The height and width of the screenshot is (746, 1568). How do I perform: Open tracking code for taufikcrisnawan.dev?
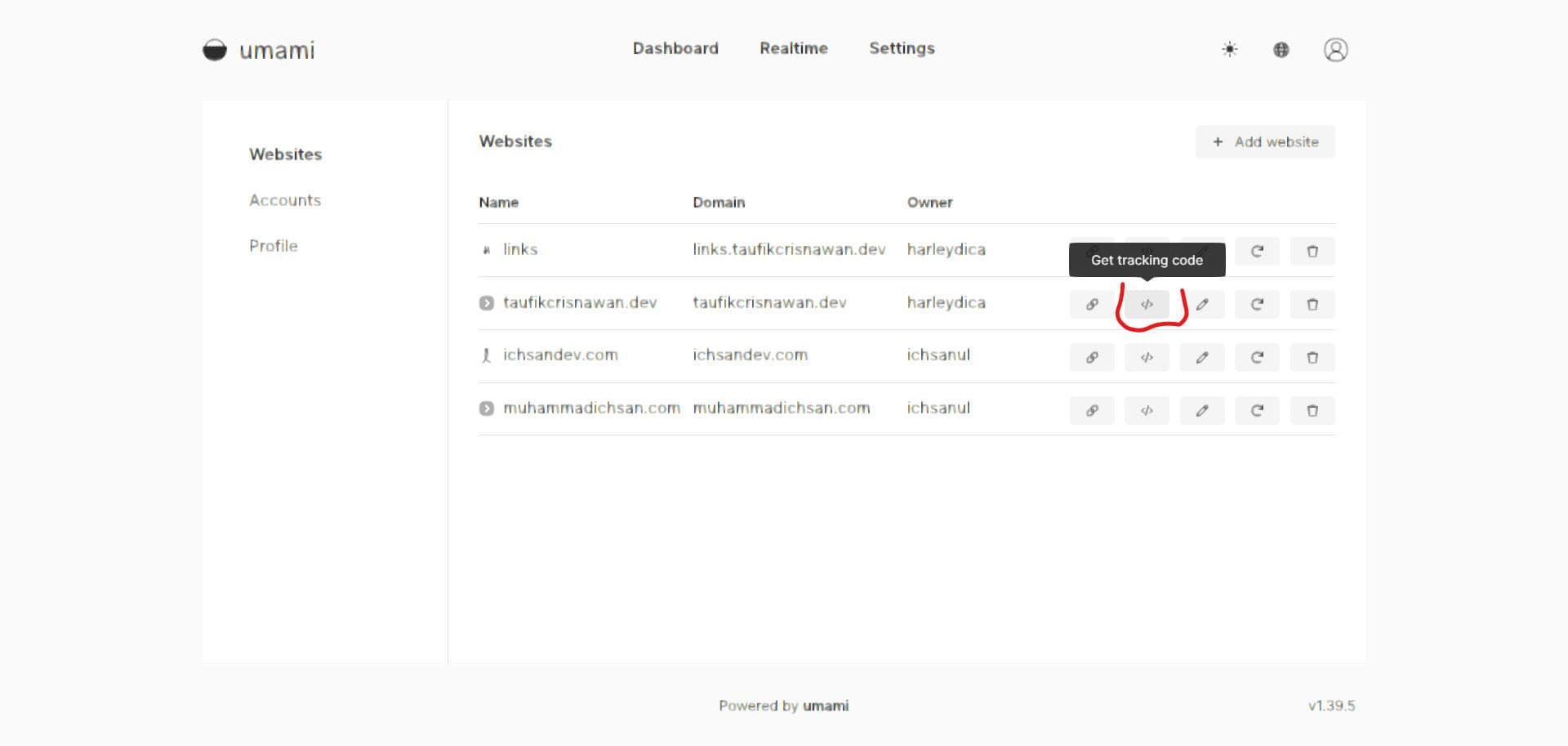[1147, 303]
